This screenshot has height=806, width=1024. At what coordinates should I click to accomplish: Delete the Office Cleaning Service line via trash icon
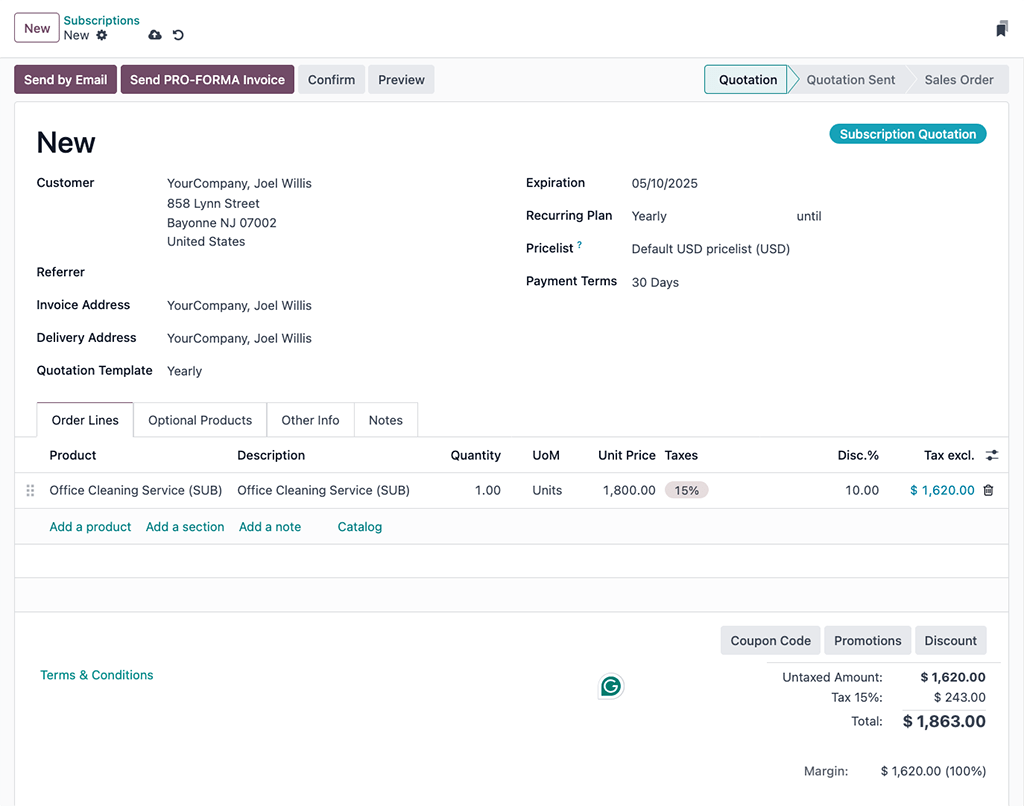(989, 490)
